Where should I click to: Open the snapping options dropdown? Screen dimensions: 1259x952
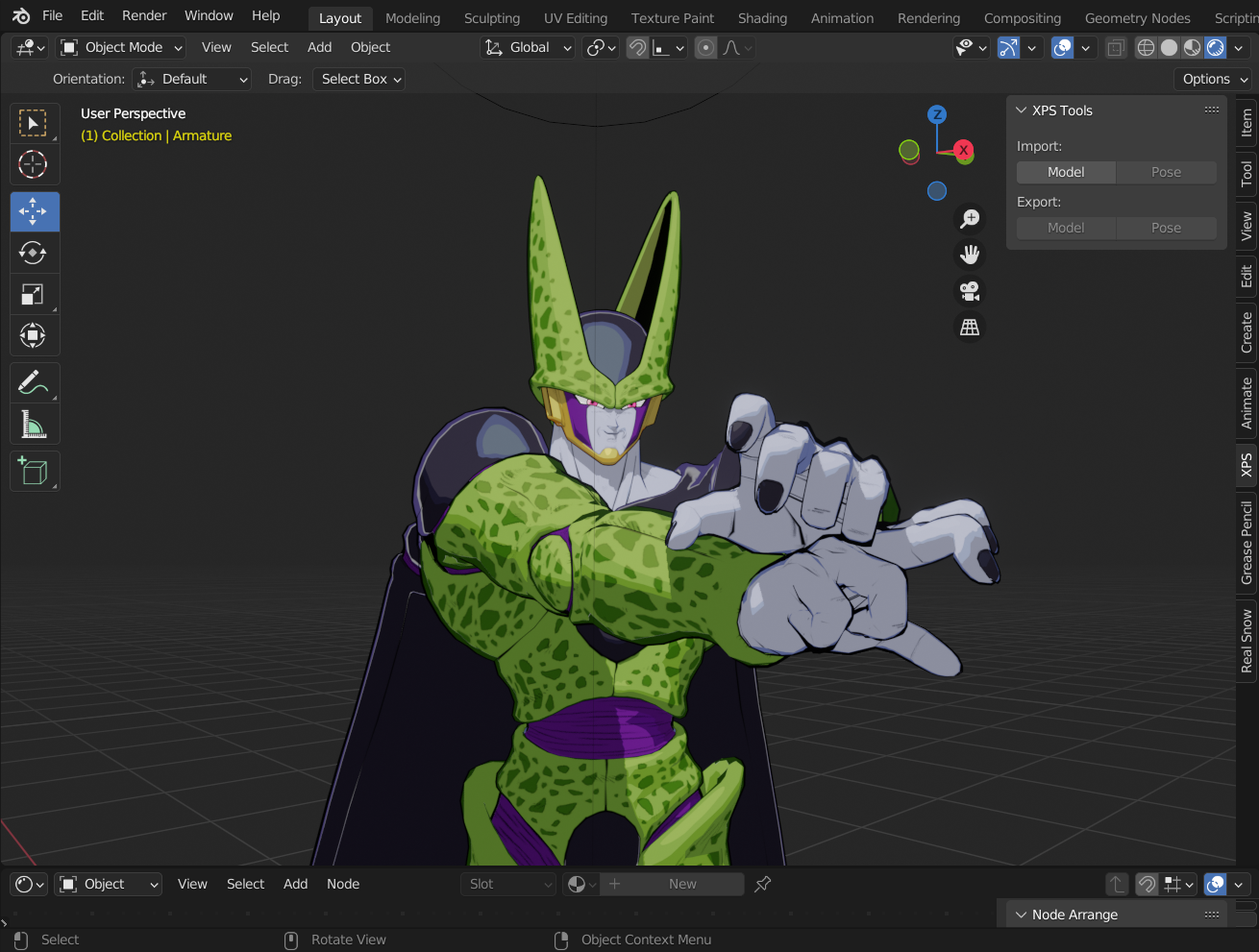pos(669,47)
